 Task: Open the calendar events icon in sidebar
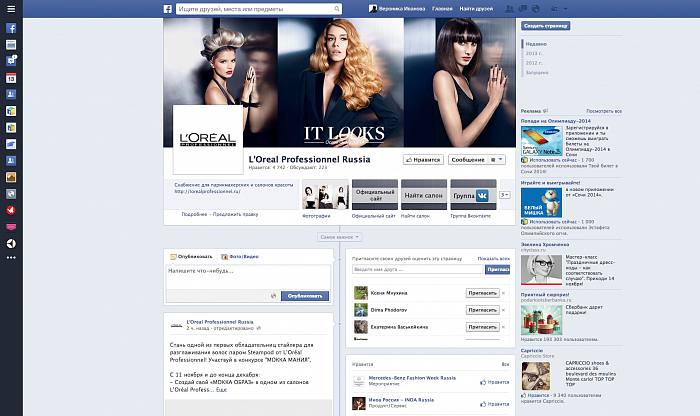point(11,78)
